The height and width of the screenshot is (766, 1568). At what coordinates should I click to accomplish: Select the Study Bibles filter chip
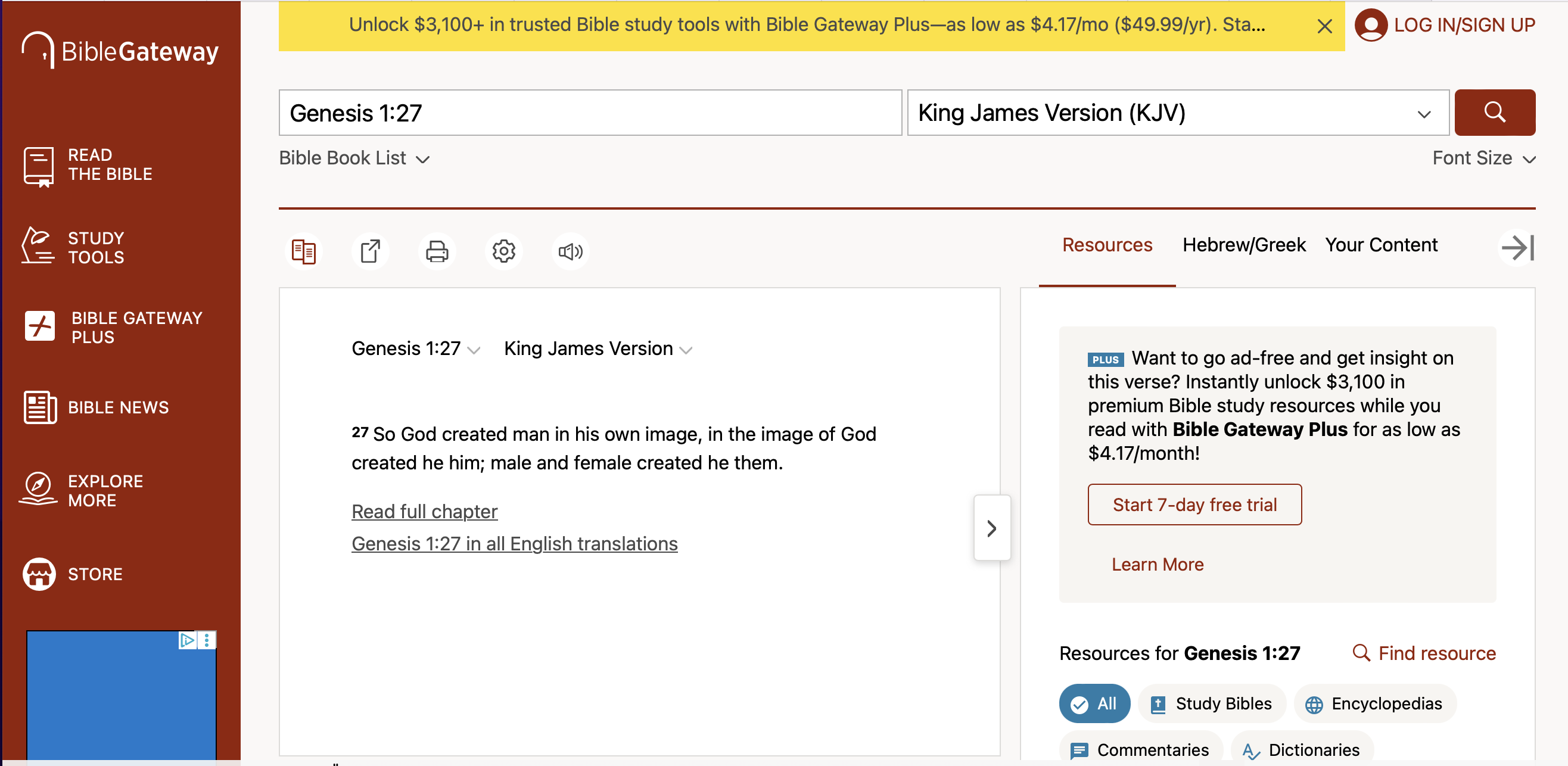point(1211,703)
